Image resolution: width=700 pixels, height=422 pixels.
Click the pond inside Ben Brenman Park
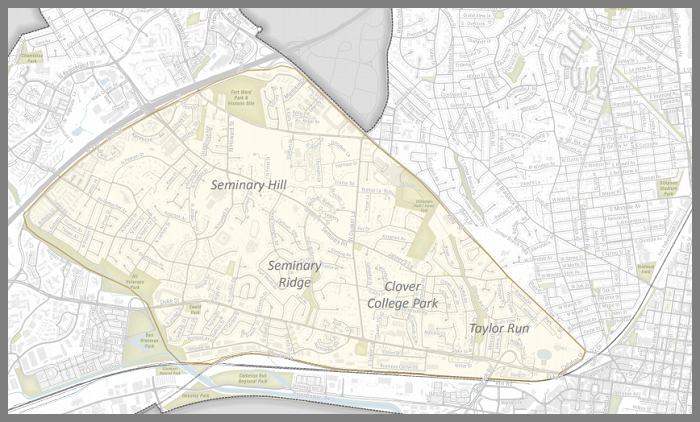[141, 345]
